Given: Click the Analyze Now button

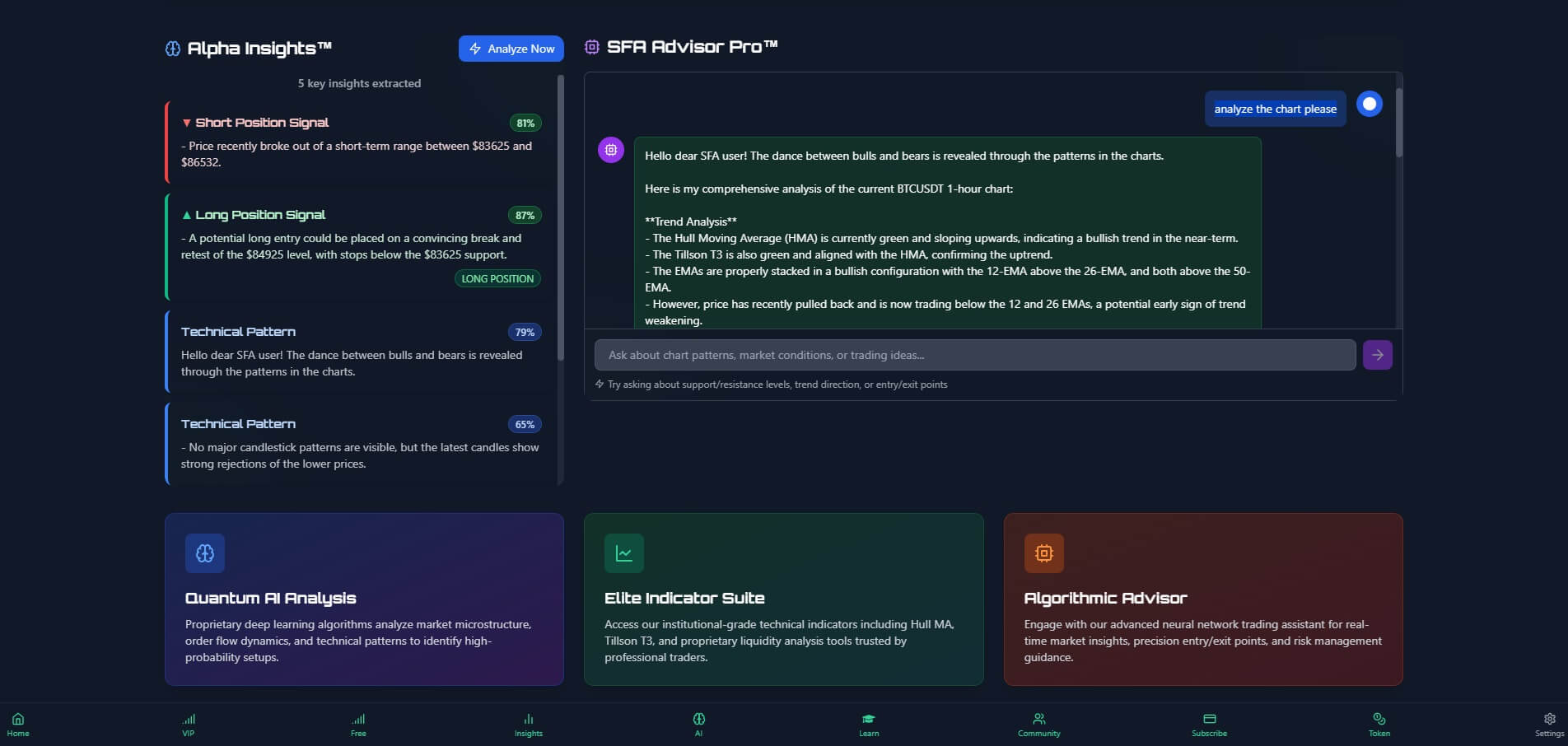Looking at the screenshot, I should point(511,49).
